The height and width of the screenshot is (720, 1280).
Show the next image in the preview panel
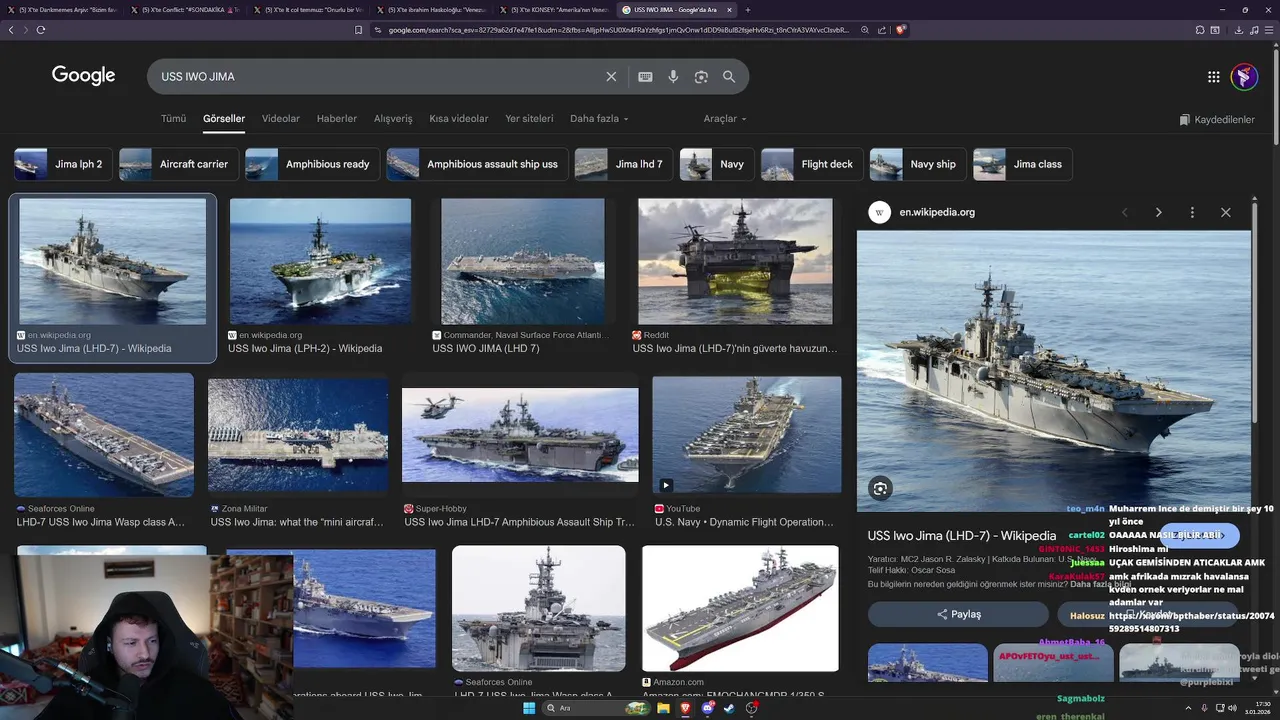click(1158, 212)
